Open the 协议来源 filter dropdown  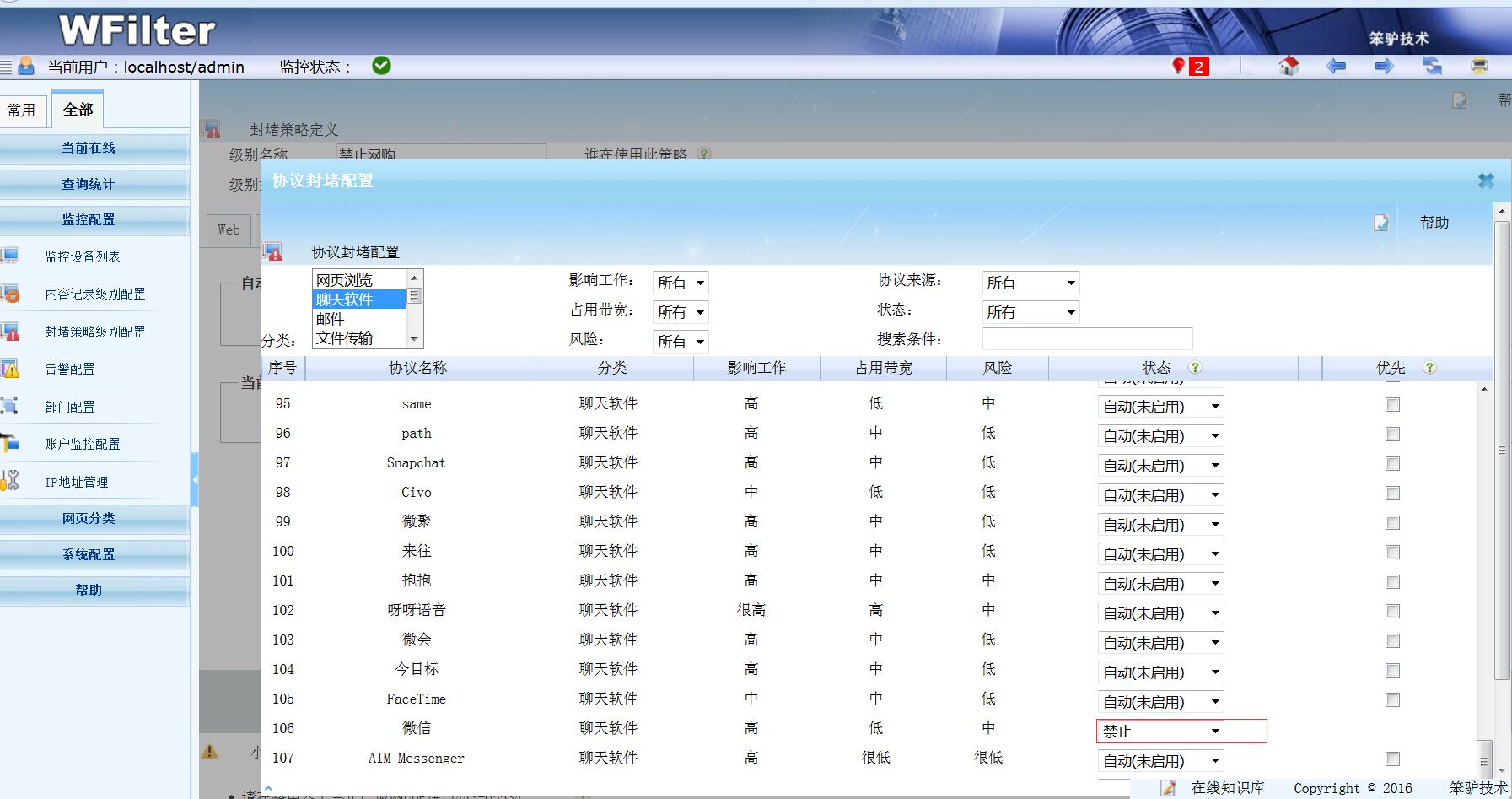click(x=1030, y=283)
